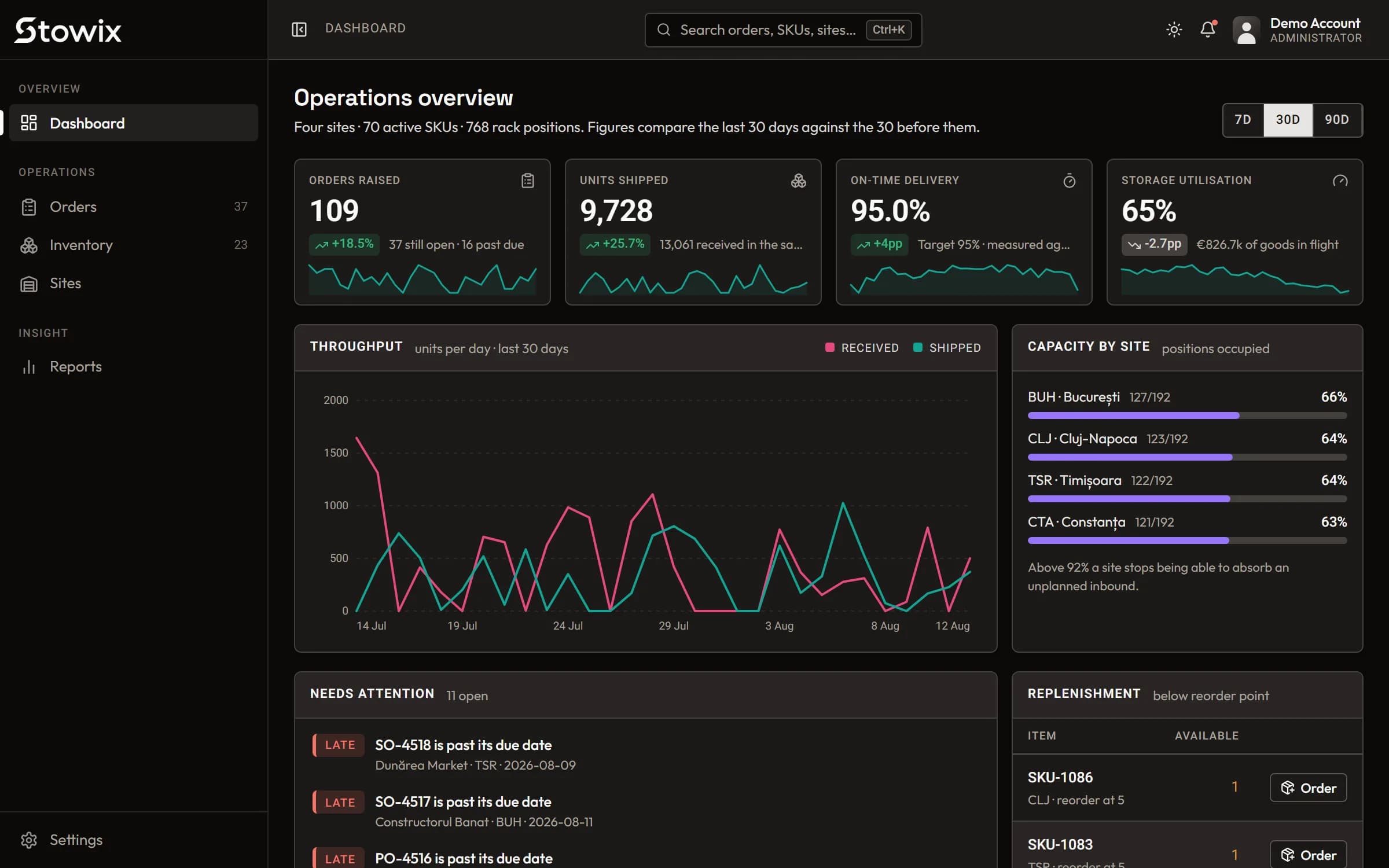Screen dimensions: 1389x868
Task: Click the Orders clipboard icon in sidebar
Action: click(x=29, y=207)
